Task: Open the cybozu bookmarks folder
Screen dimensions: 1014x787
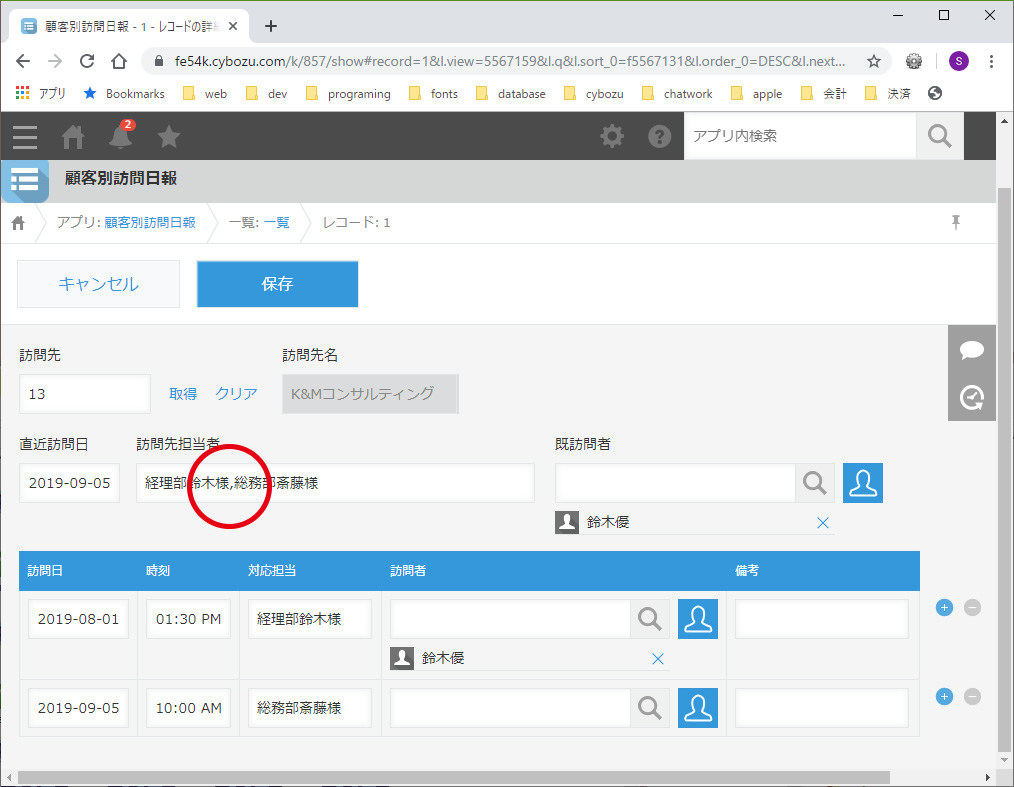Action: [x=594, y=94]
